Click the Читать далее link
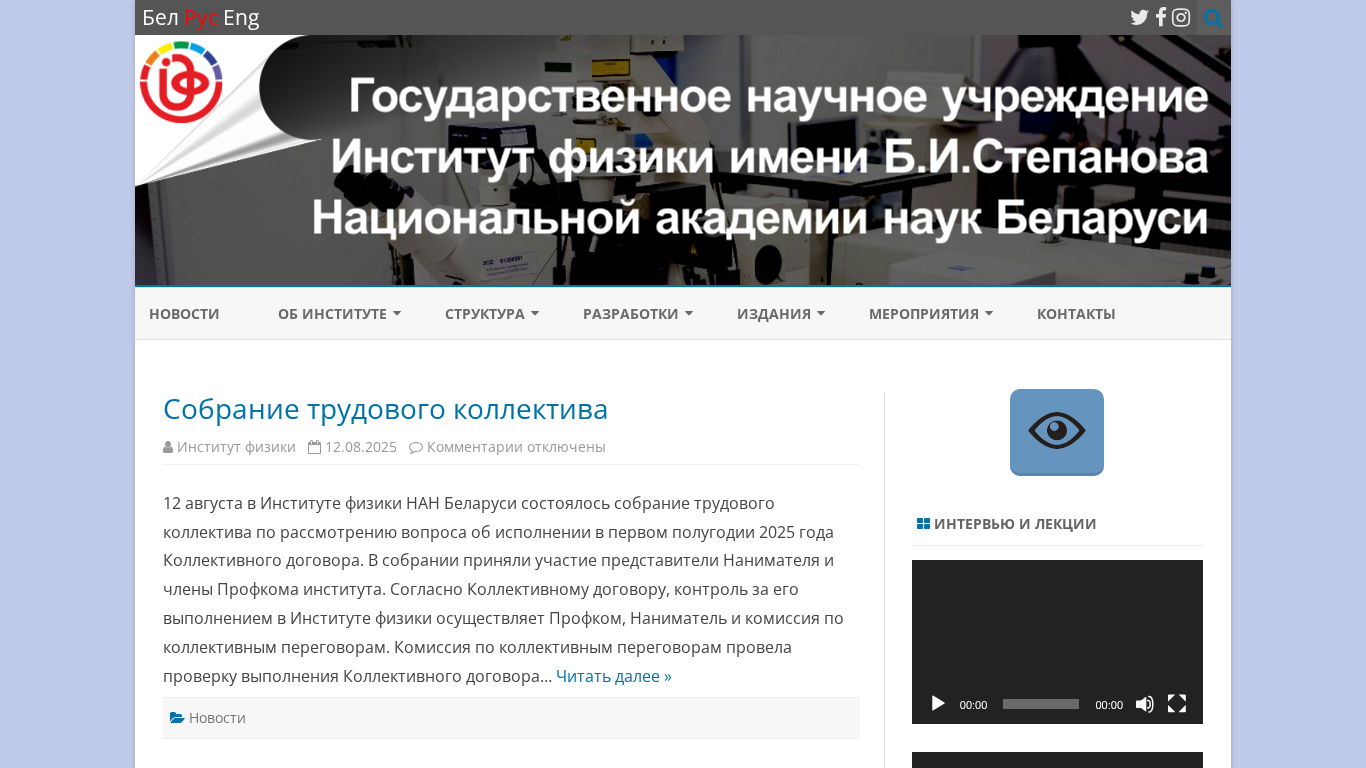The width and height of the screenshot is (1366, 768). pos(614,676)
